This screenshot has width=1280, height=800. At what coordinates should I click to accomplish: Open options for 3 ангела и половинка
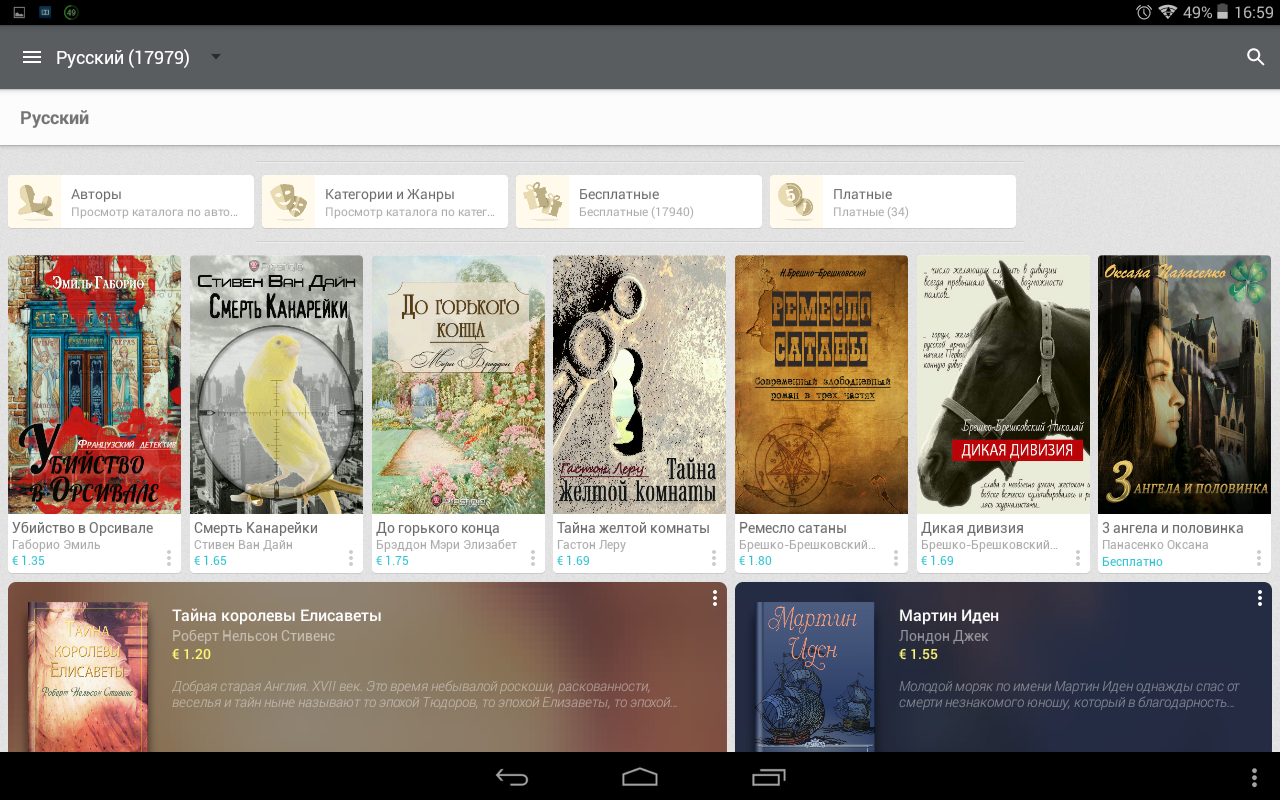[x=1259, y=558]
